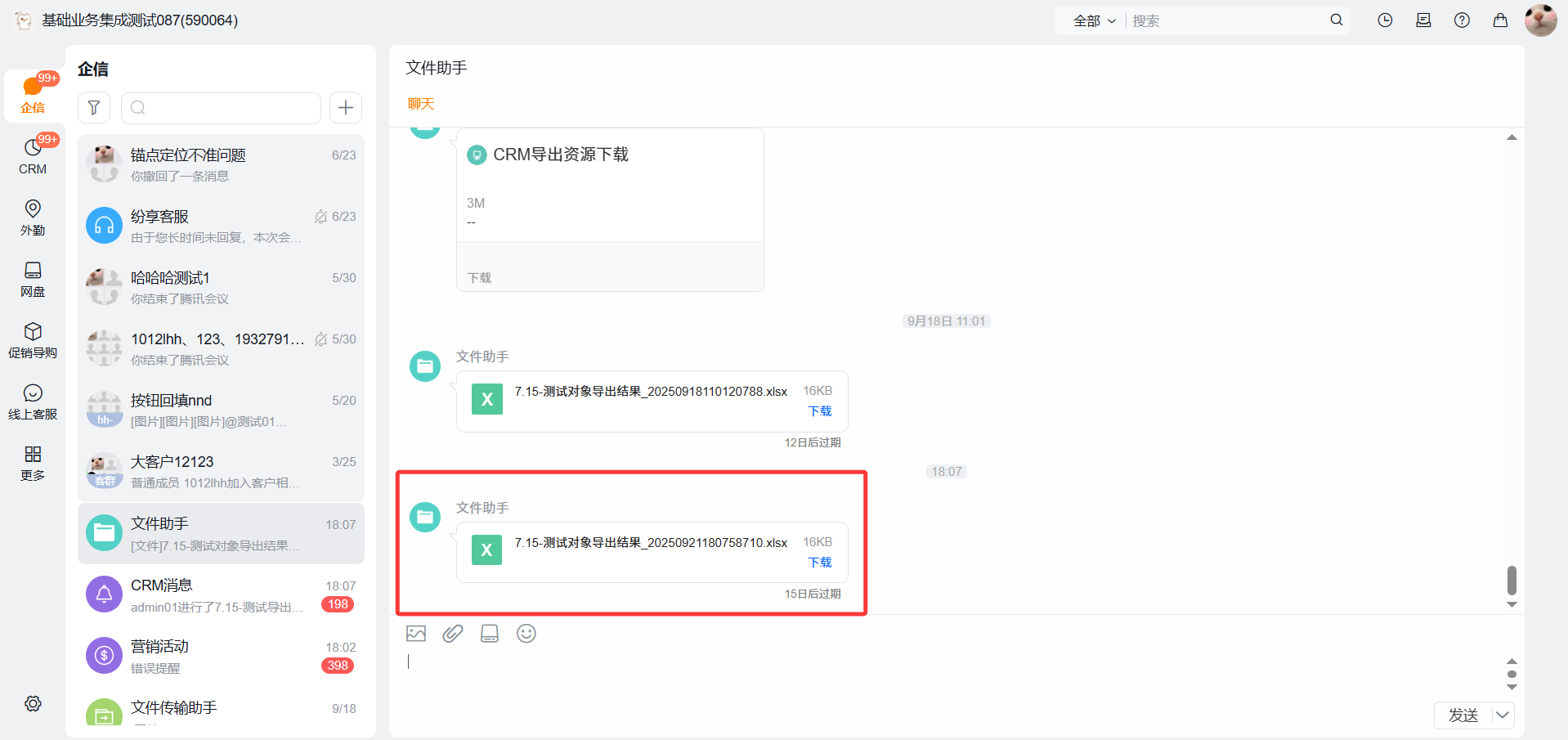Open the emoji picker

coord(526,634)
